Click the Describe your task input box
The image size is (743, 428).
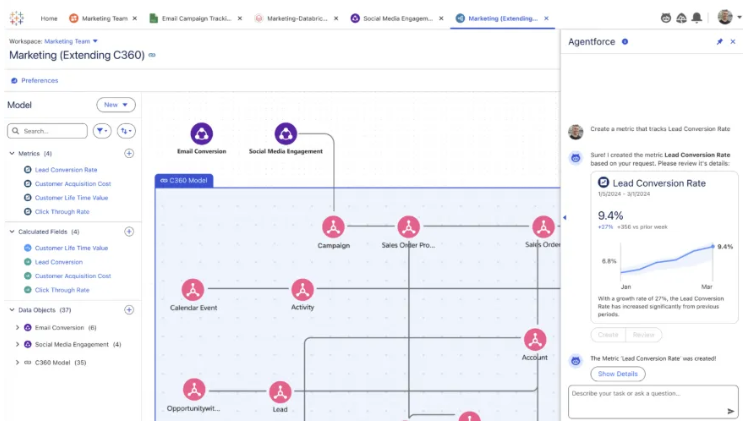pyautogui.click(x=653, y=402)
